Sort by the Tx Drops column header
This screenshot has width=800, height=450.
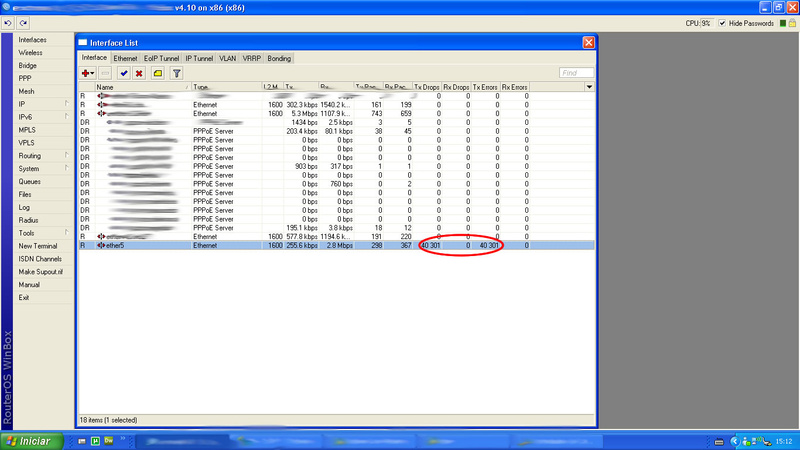(427, 87)
